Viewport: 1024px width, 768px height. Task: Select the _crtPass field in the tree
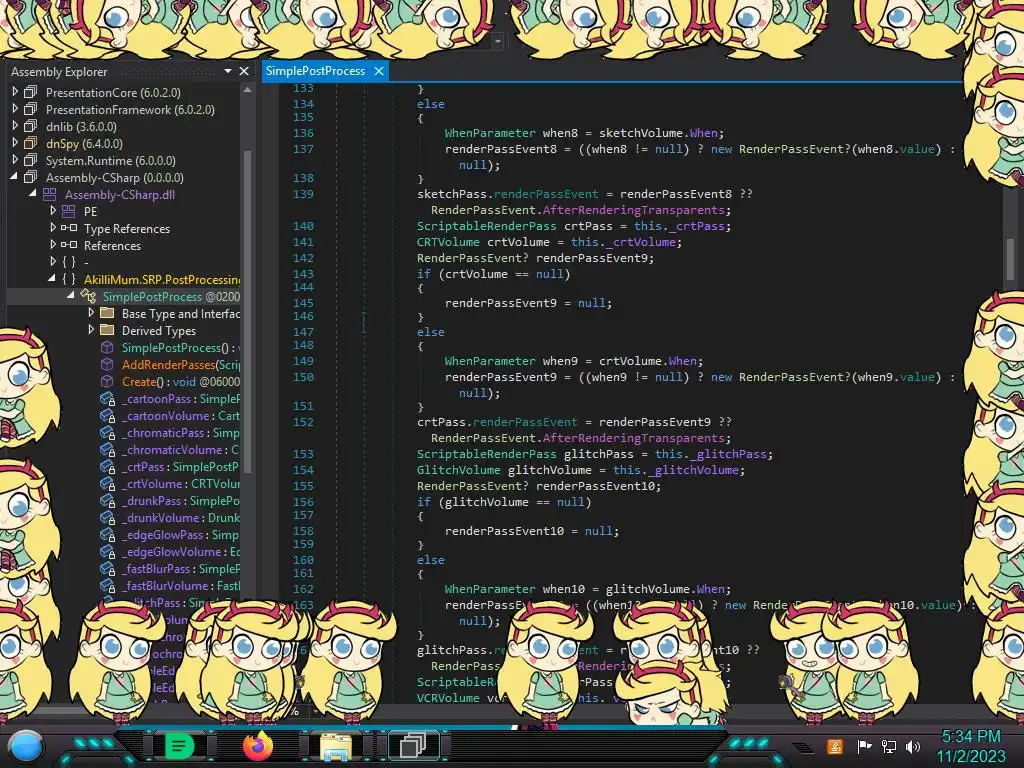point(180,466)
